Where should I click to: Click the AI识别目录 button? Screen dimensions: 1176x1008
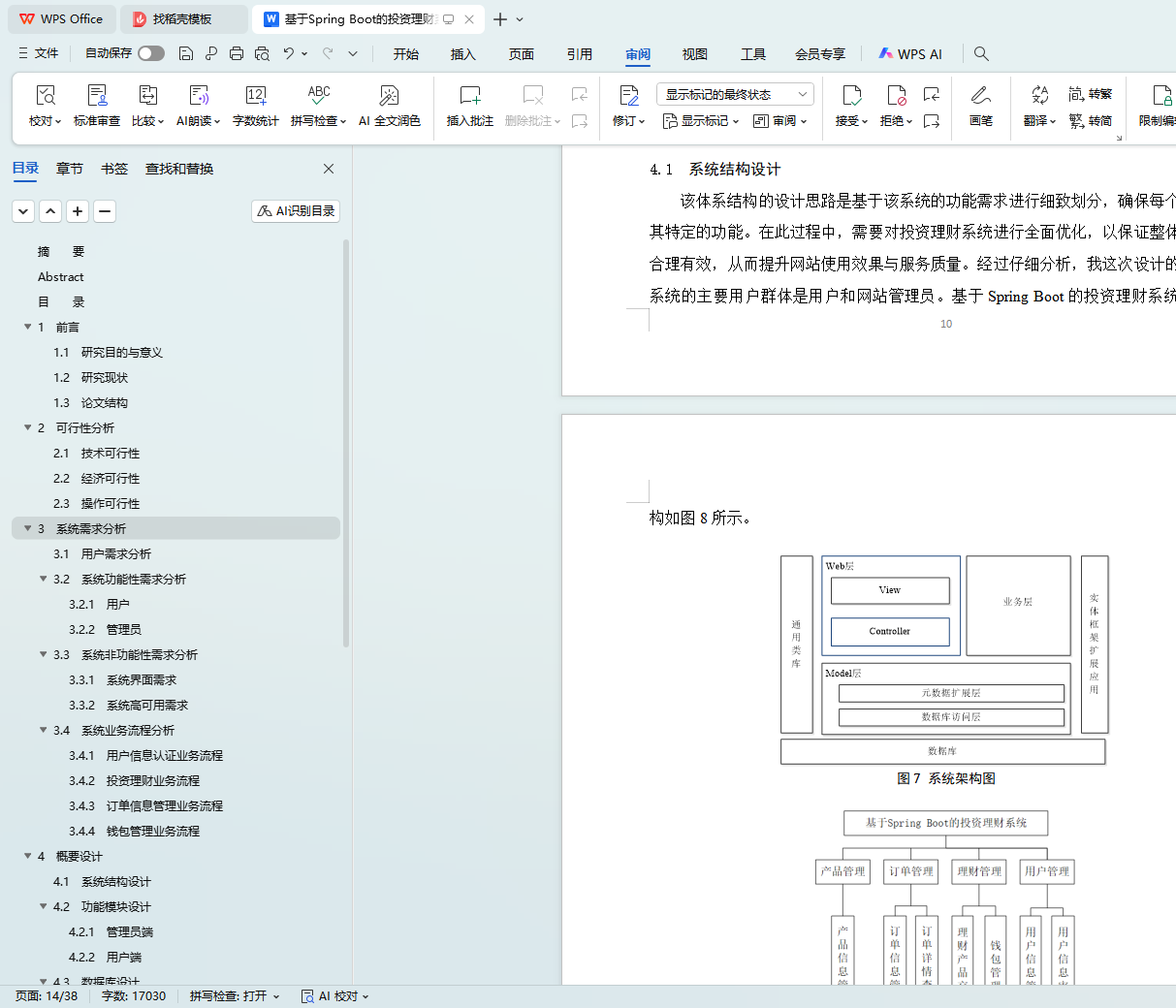[296, 210]
